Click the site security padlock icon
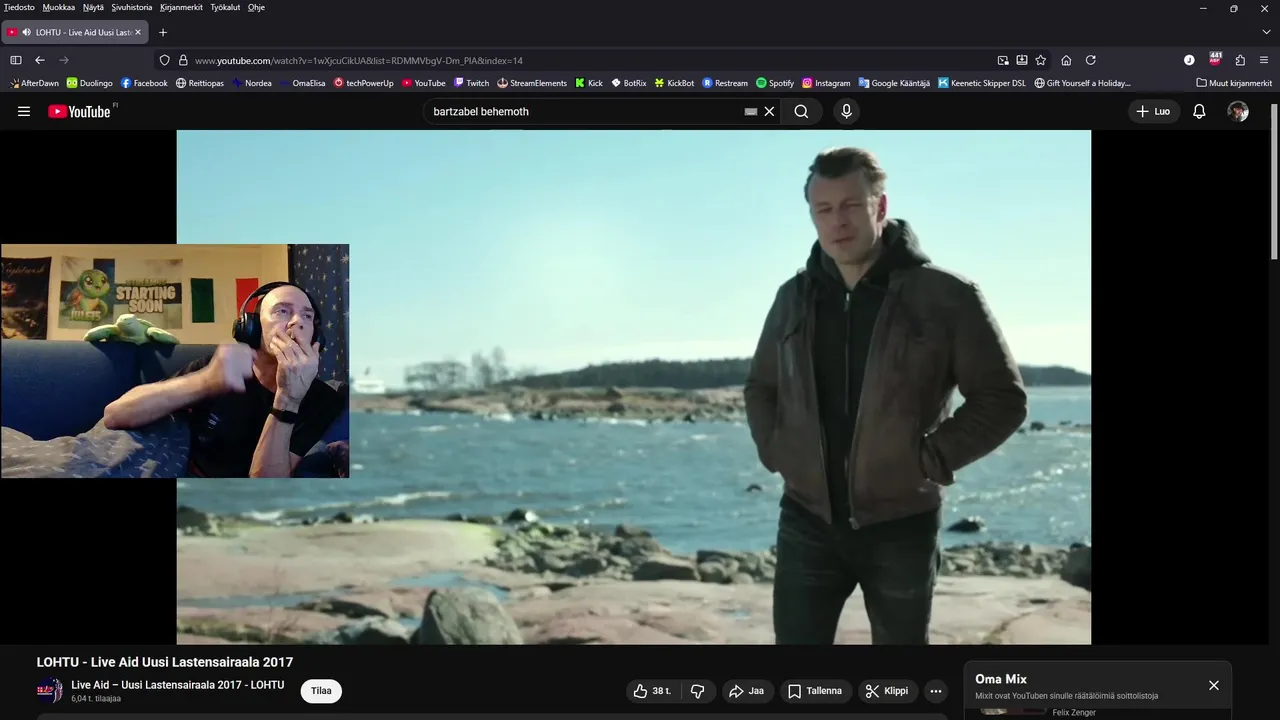Viewport: 1280px width, 720px height. tap(183, 60)
